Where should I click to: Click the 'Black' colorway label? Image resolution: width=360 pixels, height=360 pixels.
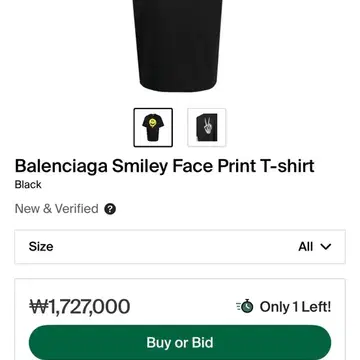(28, 185)
